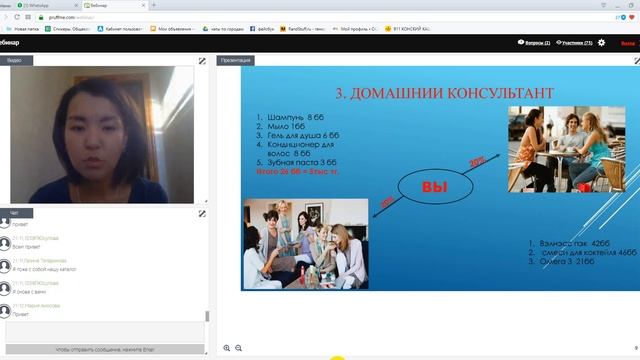Open the Кабинет пользователя bookmark
This screenshot has height=360, width=640.
pyautogui.click(x=120, y=29)
